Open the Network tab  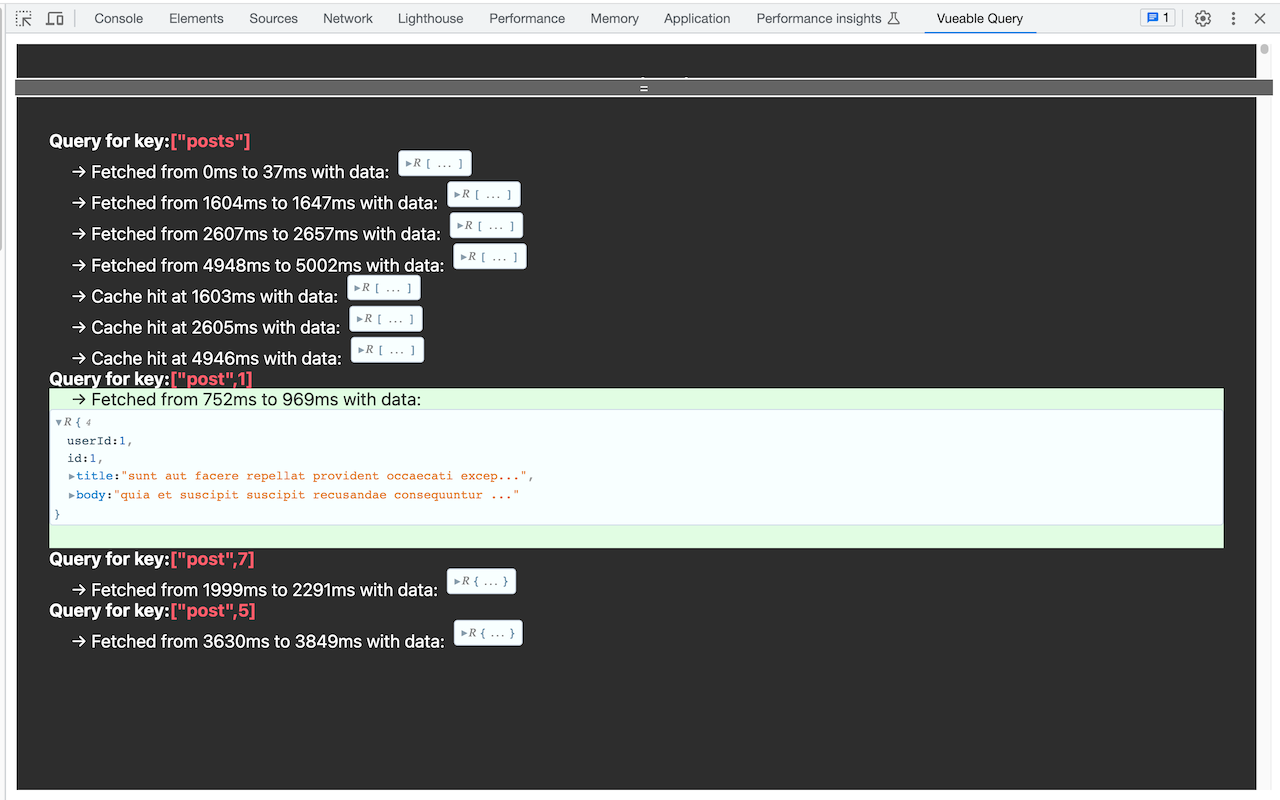(x=348, y=18)
